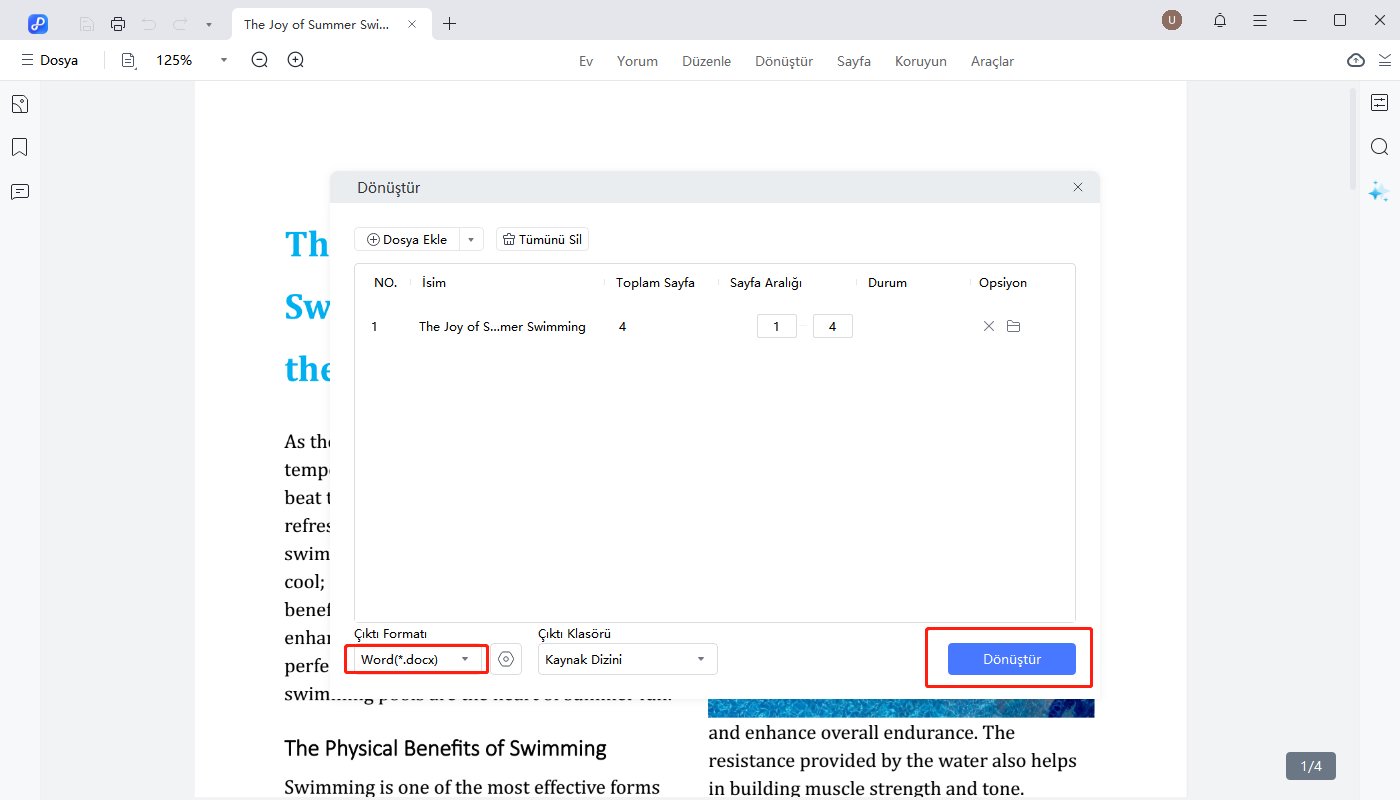
Task: Expand the Dosya Ekle dropdown arrow
Action: [472, 240]
